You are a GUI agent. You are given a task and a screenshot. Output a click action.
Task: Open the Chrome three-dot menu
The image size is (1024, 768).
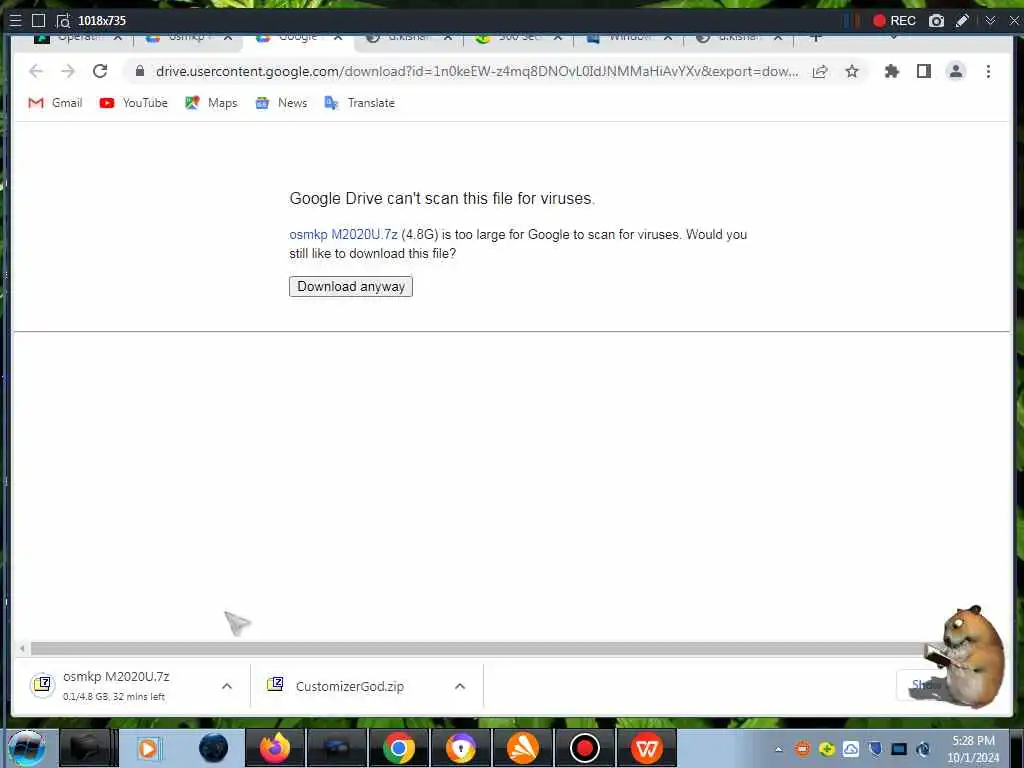988,71
